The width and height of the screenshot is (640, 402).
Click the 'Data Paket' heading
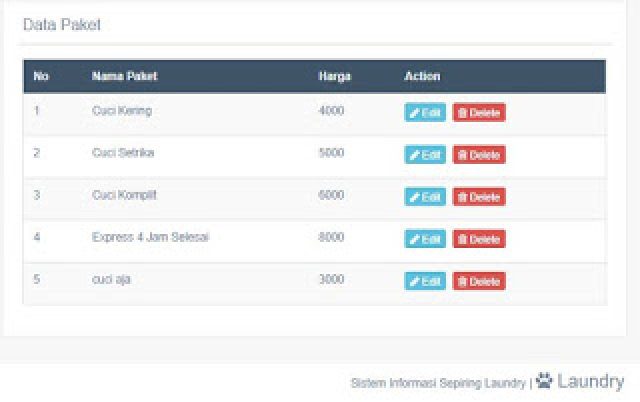click(62, 24)
